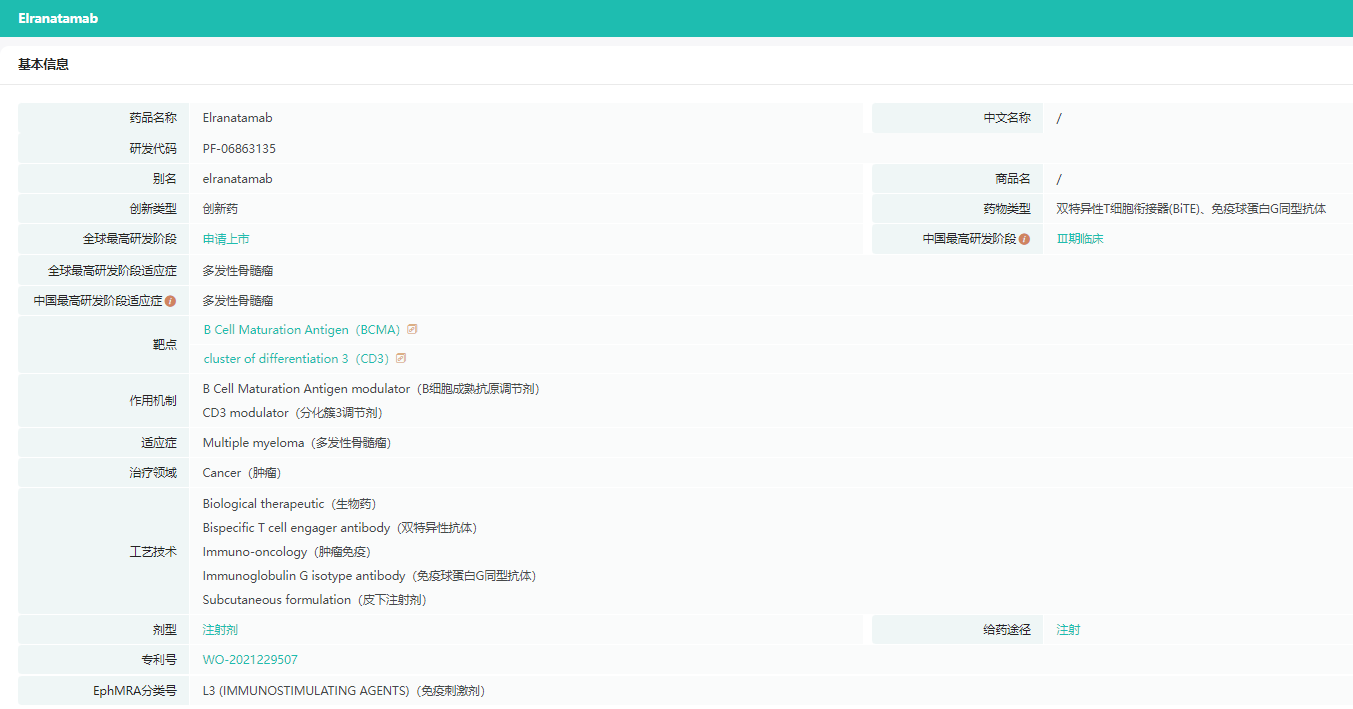1353x709 pixels.
Task: Click the Elranatamab value in 药品名称 row
Action: (x=237, y=118)
